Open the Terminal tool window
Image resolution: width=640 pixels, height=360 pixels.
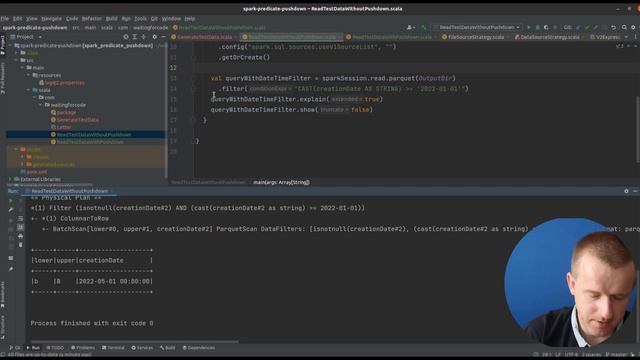pyautogui.click(x=113, y=348)
